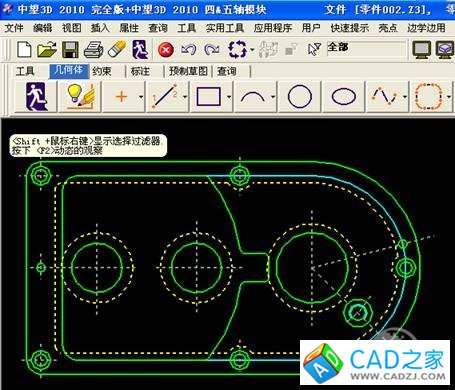Open the 实用工具 menu
This screenshot has width=455, height=390.
click(x=225, y=28)
